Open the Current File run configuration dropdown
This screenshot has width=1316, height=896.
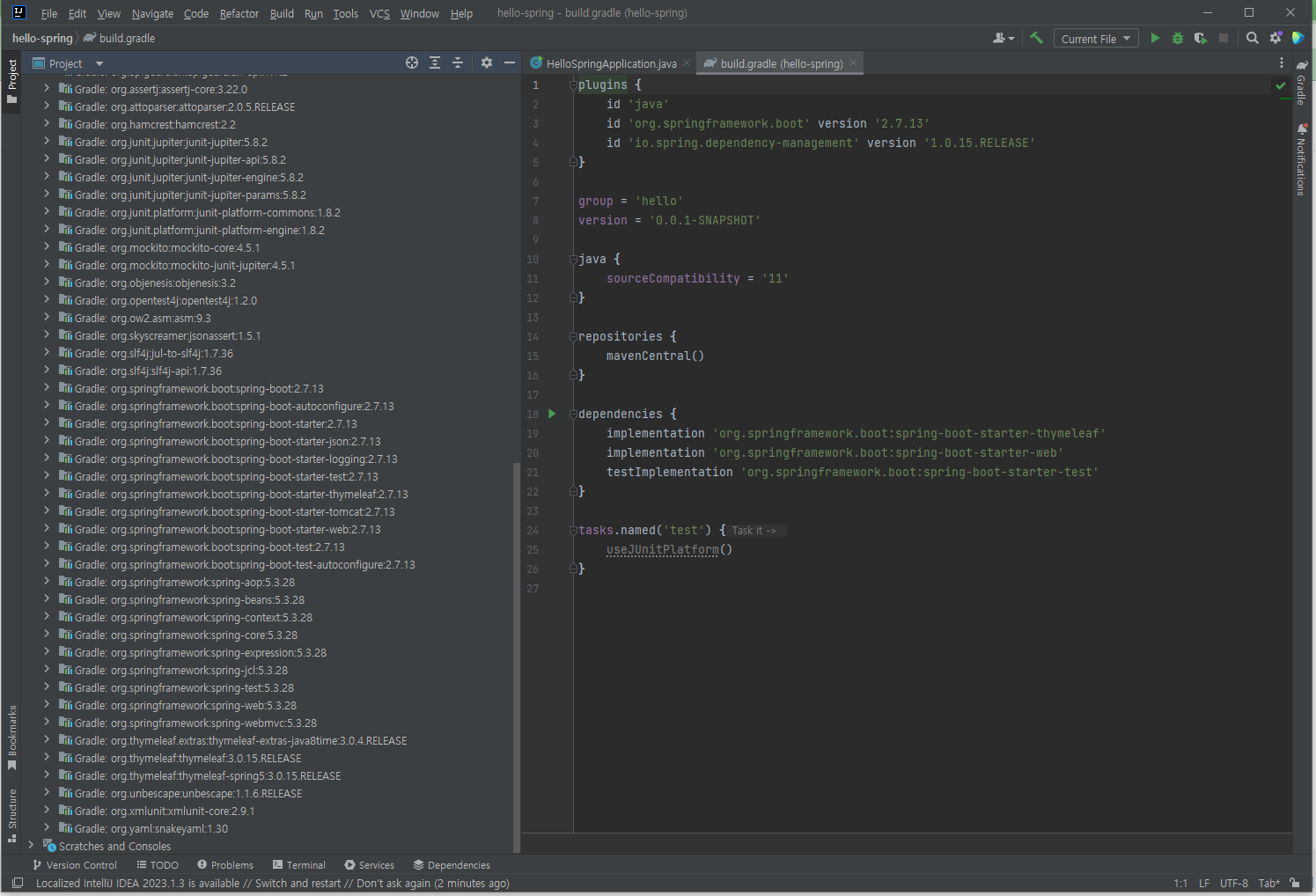1095,39
